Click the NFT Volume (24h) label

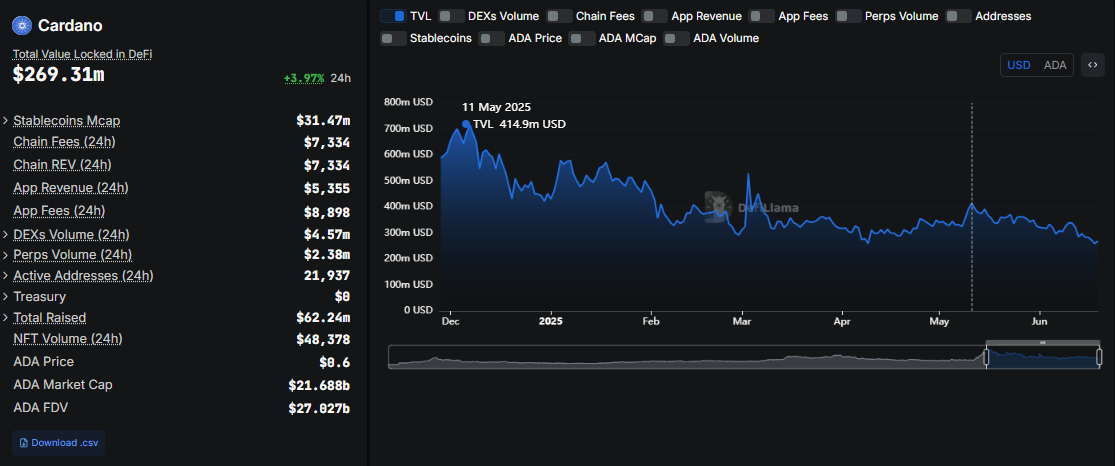coord(68,339)
